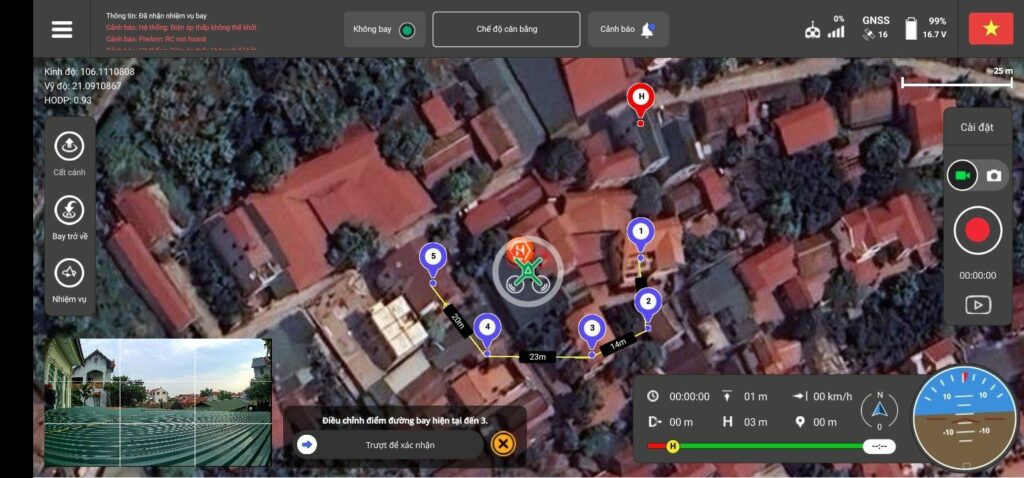1024x478 pixels.
Task: Click the drone position icon on map
Action: pyautogui.click(x=528, y=273)
